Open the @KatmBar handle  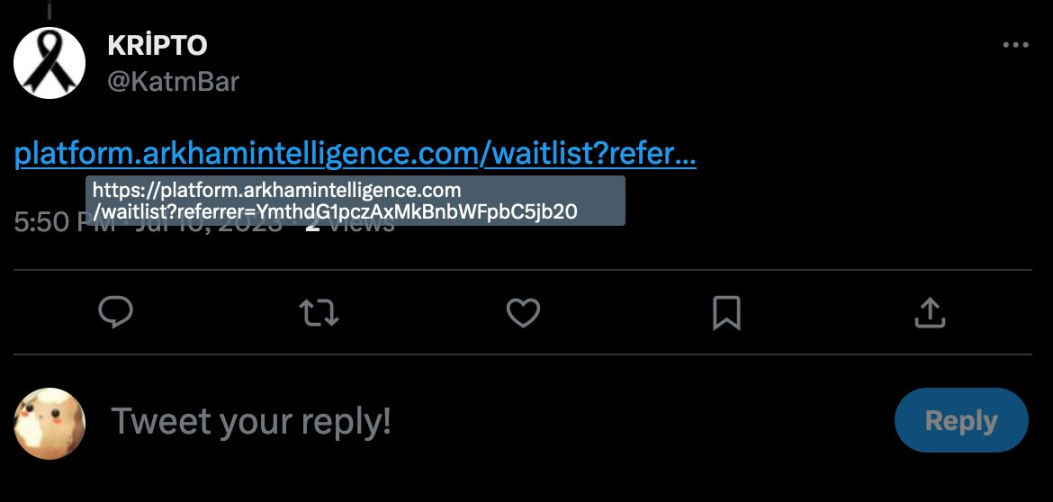coord(173,81)
